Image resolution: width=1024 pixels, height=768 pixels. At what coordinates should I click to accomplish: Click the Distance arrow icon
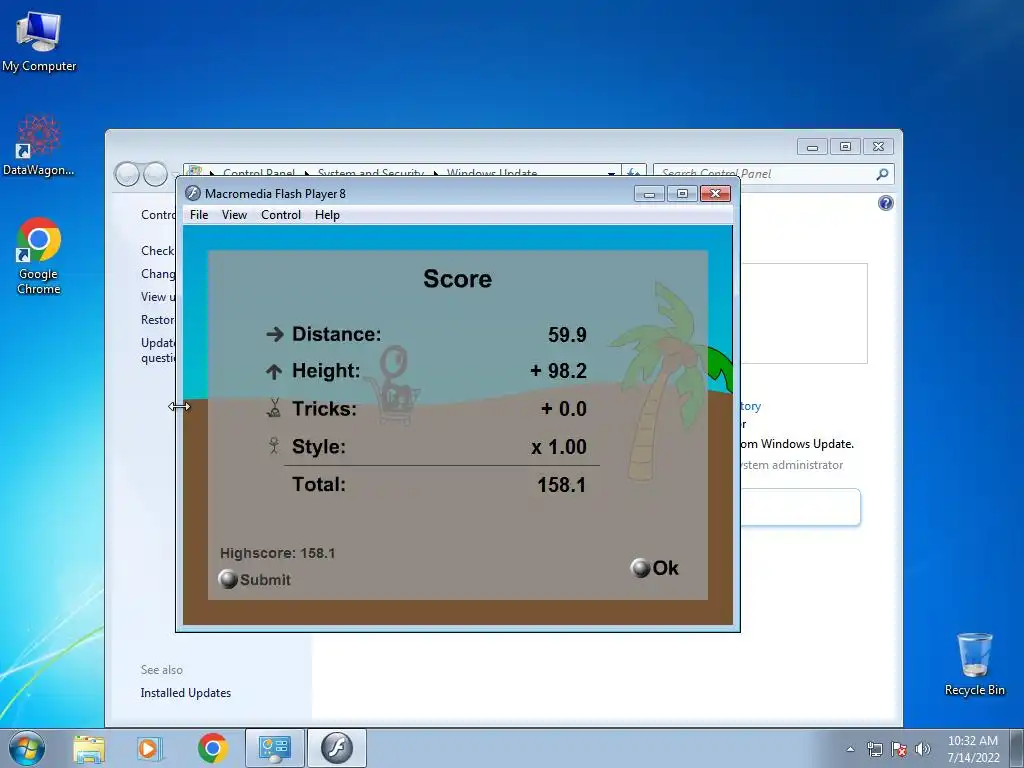point(275,334)
